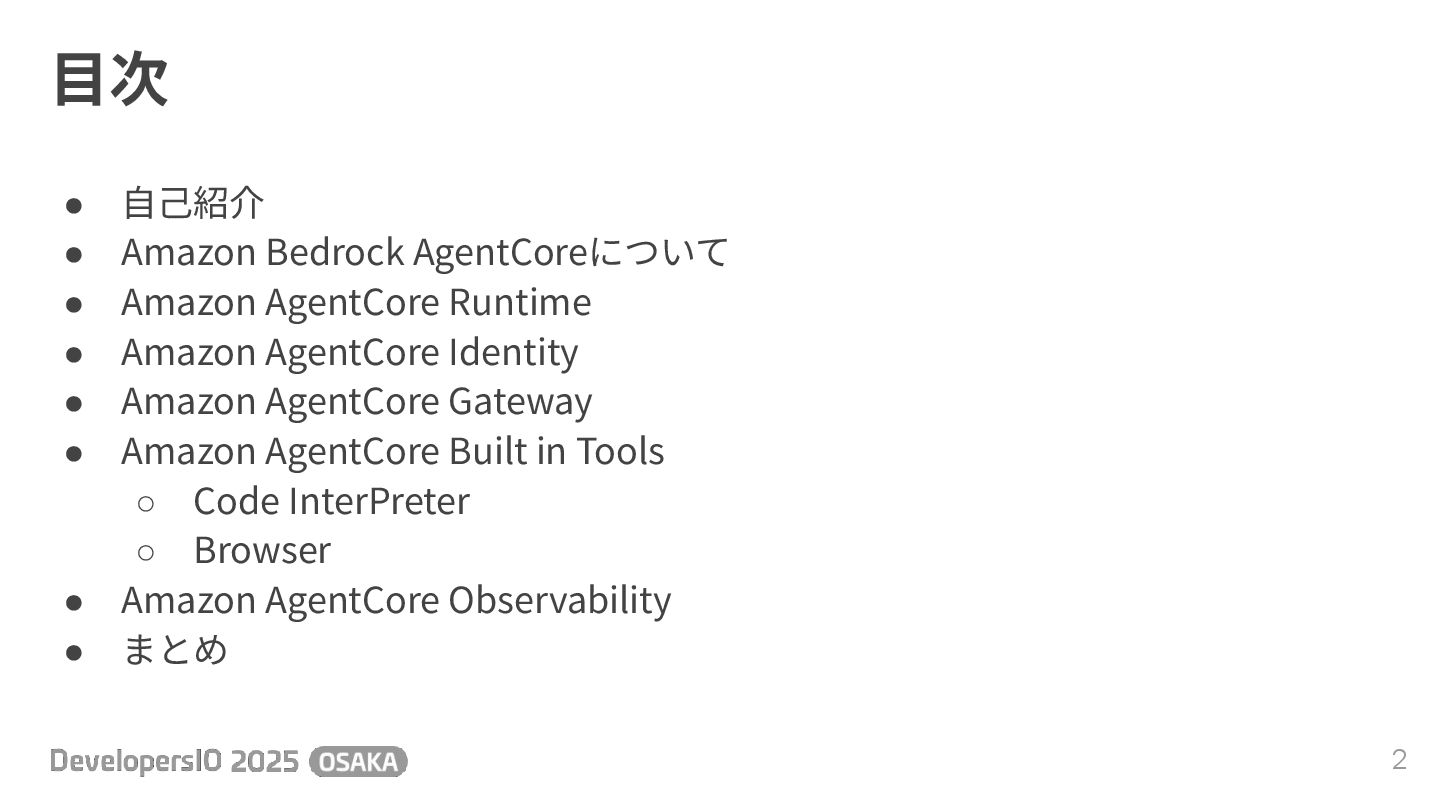Click the Browser sub-item
Screen dimensions: 1440x810
(262, 550)
